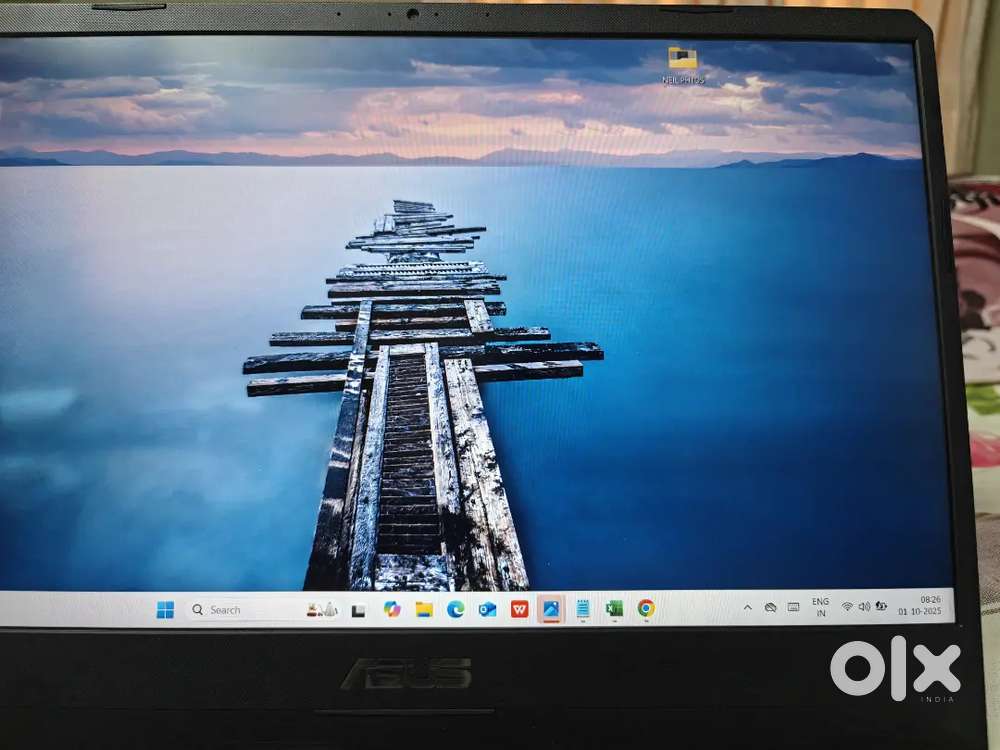1000x750 pixels.
Task: Expand hidden system tray icons chevron
Action: pyautogui.click(x=747, y=607)
